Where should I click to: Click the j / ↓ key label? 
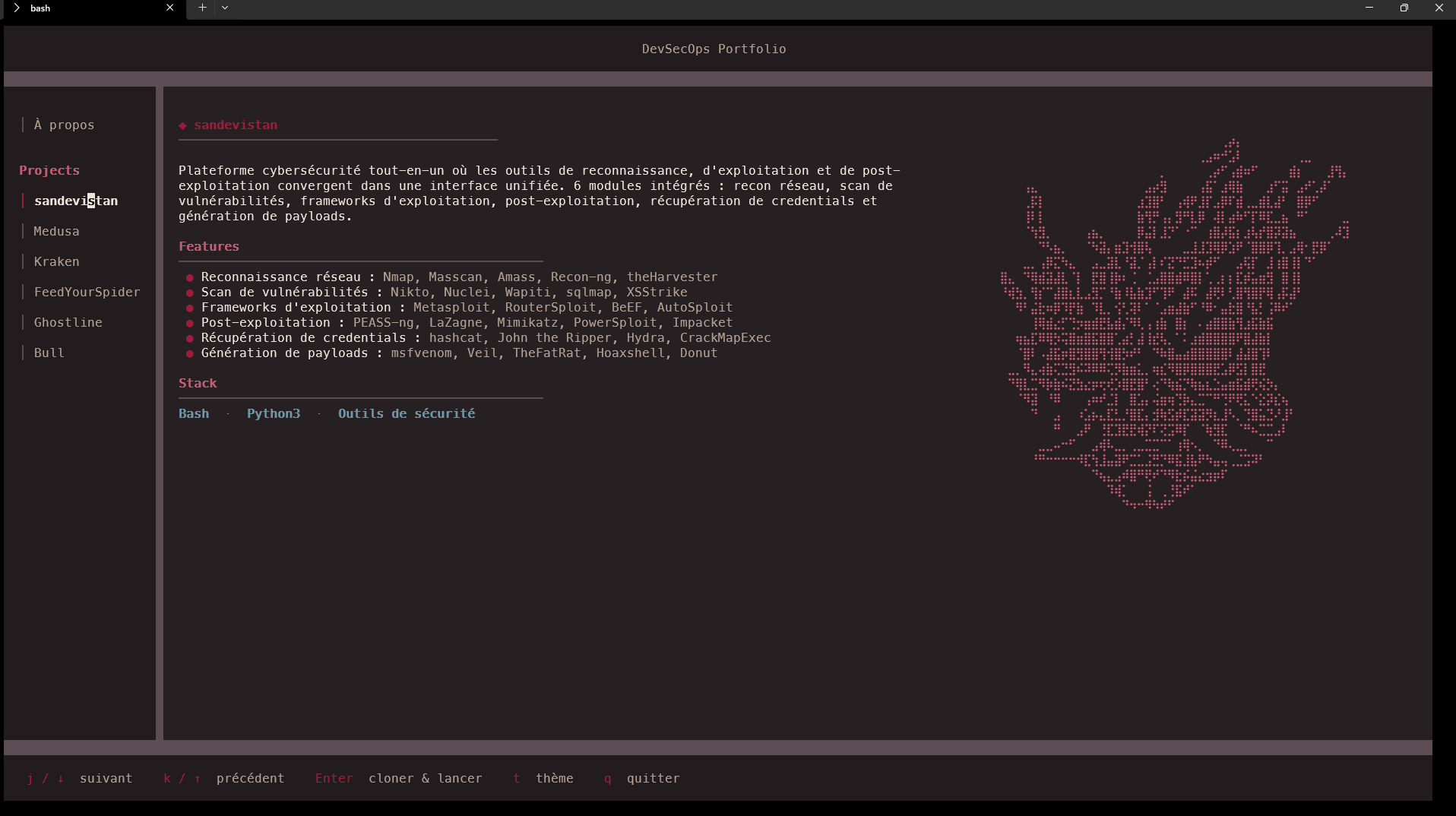pos(45,778)
